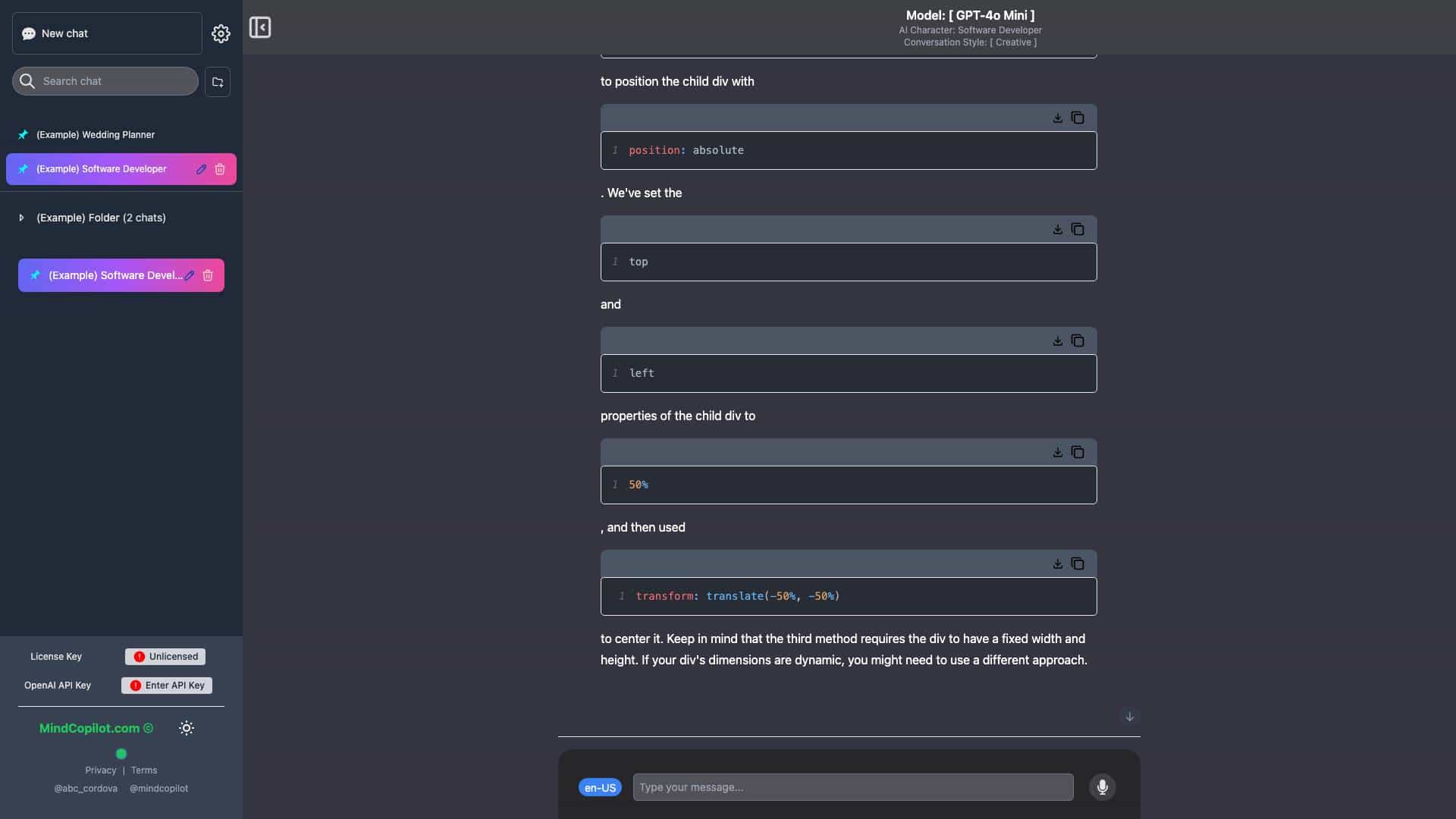Click the AI Character: Software Developer label
This screenshot has height=819, width=1456.
[970, 30]
